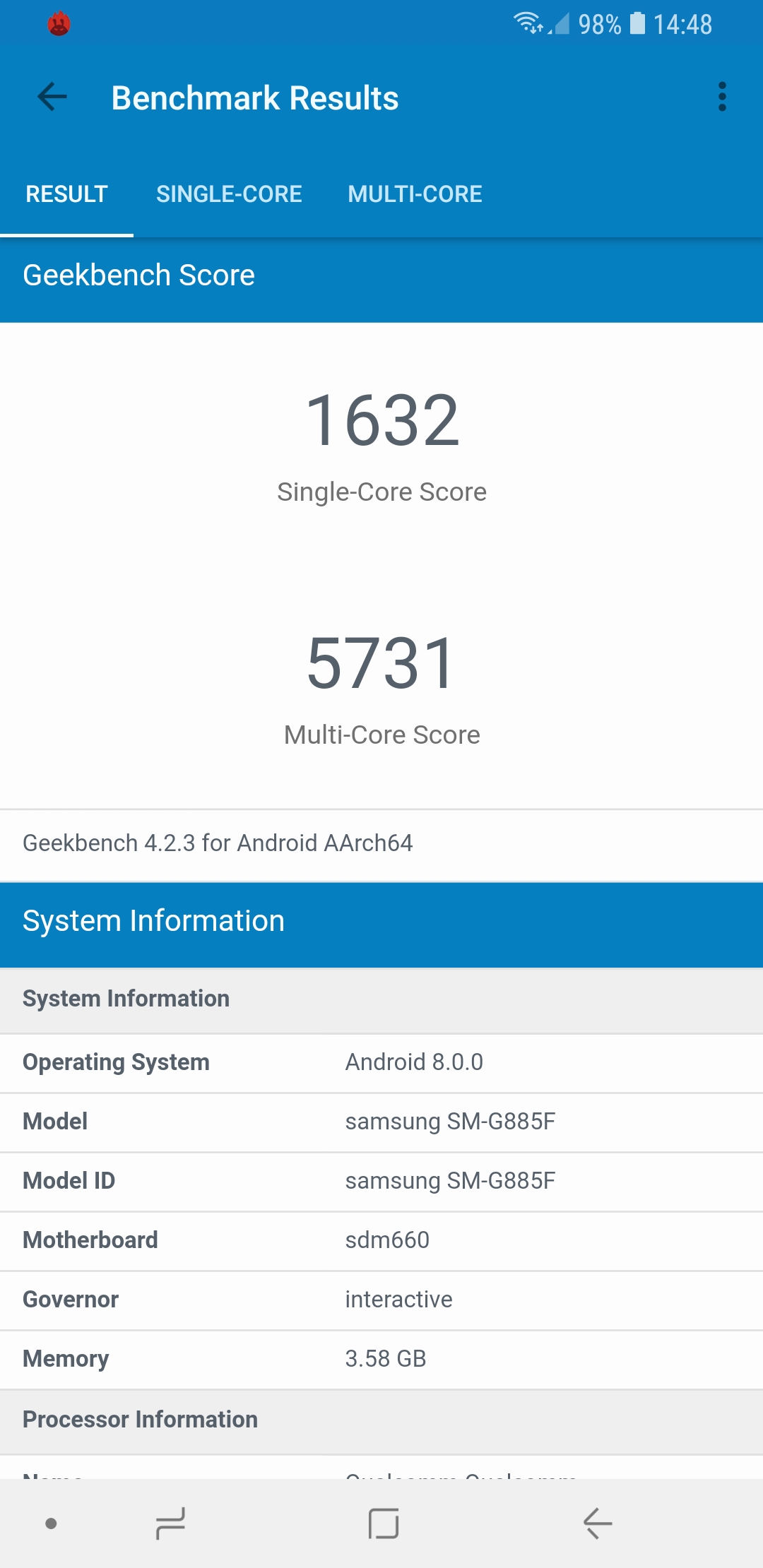This screenshot has height=1568, width=763.
Task: Tap the navigation bar dot toggle
Action: tap(51, 1524)
